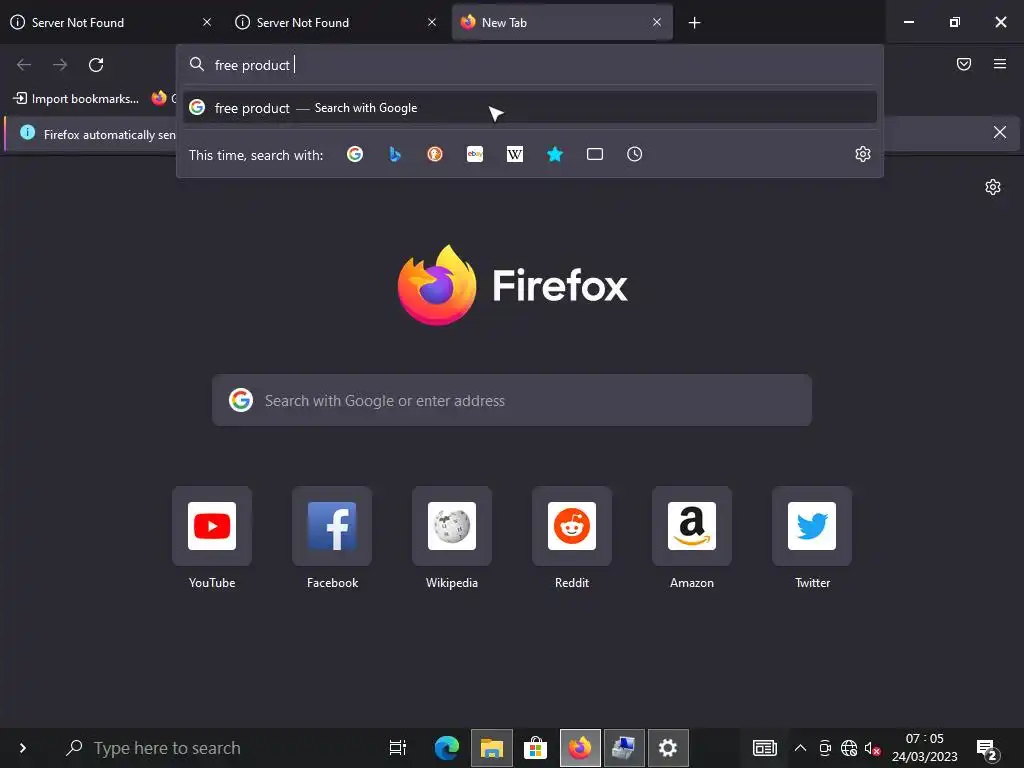Viewport: 1024px width, 768px height.
Task: Click Import bookmarks in bookmarks toolbar
Action: point(76,99)
